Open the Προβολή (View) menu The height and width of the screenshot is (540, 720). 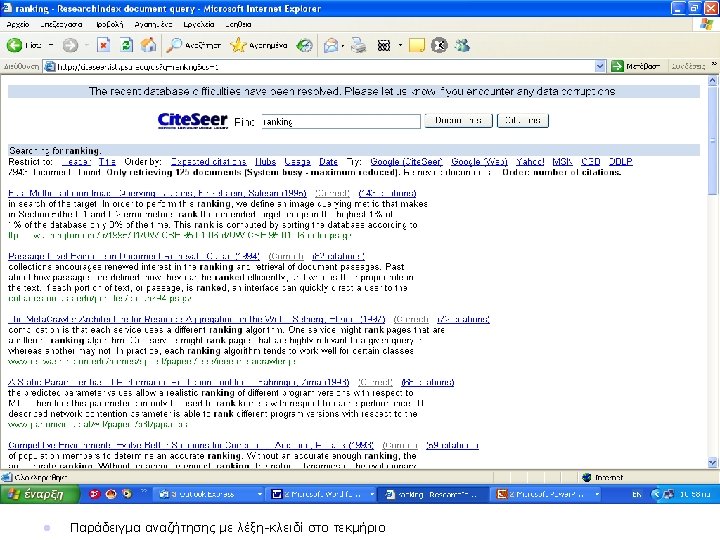click(x=110, y=24)
